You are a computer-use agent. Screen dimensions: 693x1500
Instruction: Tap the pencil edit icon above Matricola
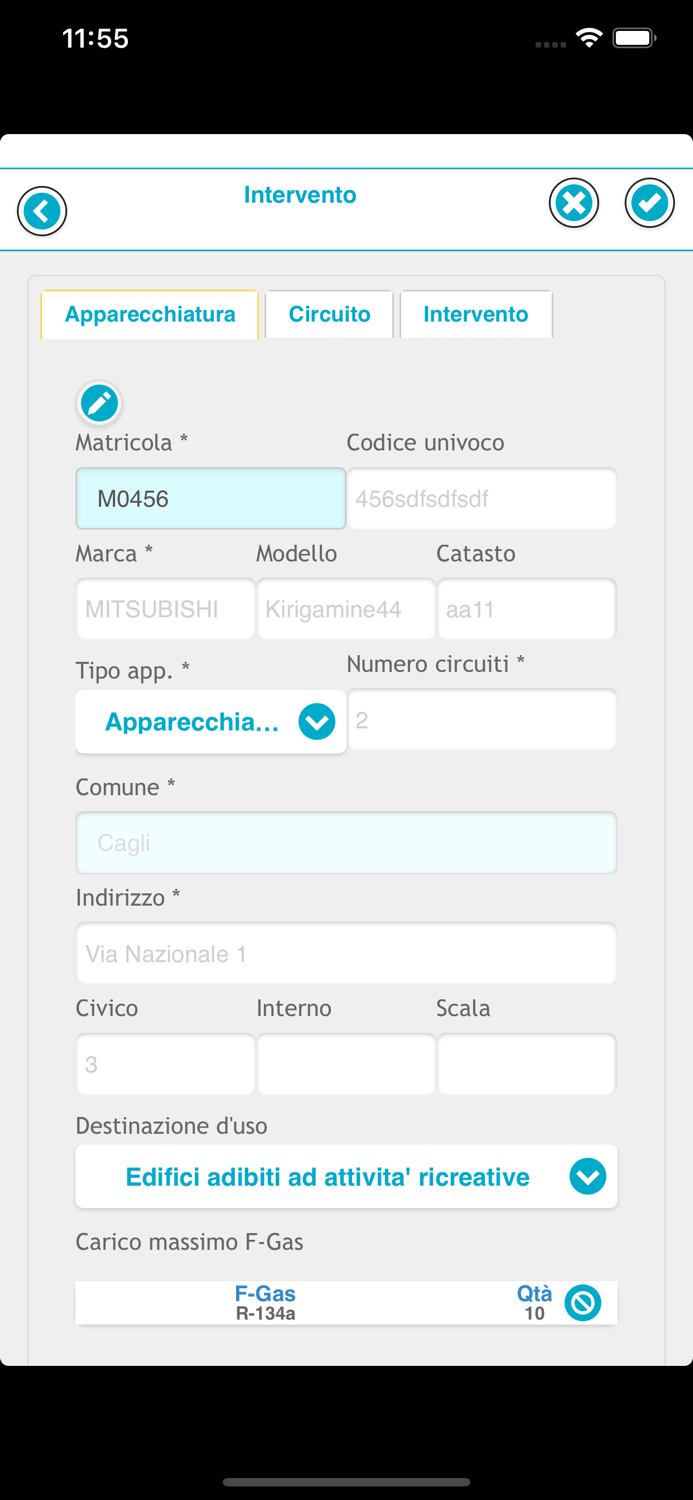click(99, 403)
